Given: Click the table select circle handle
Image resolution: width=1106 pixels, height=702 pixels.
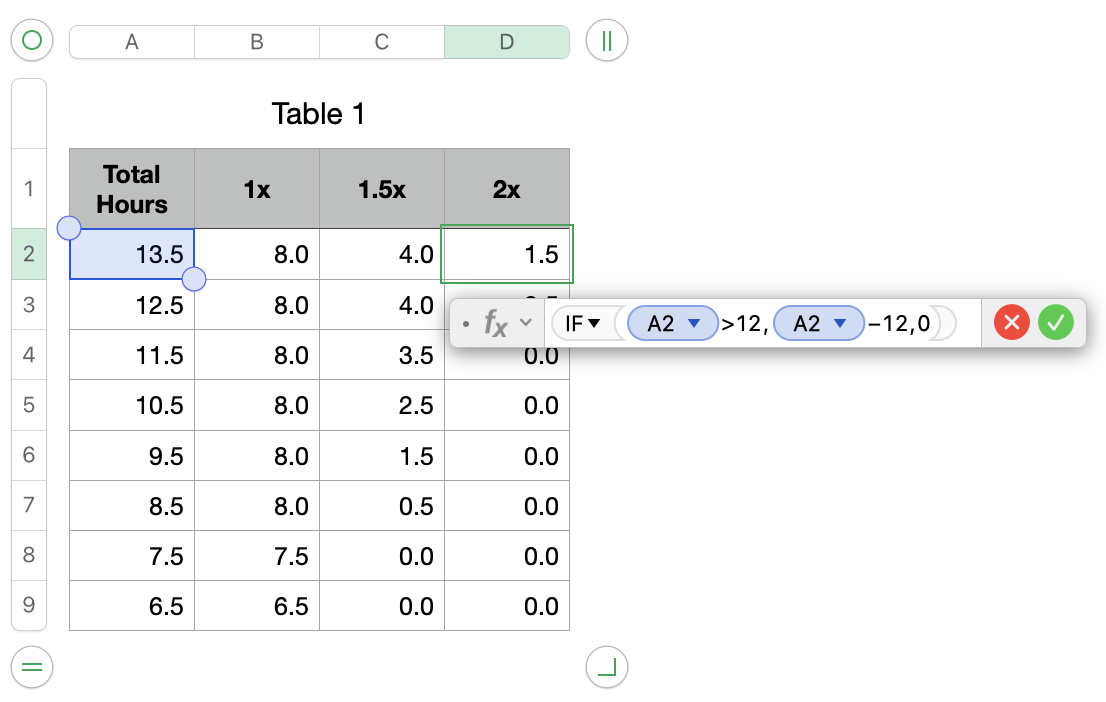Looking at the screenshot, I should pos(32,41).
